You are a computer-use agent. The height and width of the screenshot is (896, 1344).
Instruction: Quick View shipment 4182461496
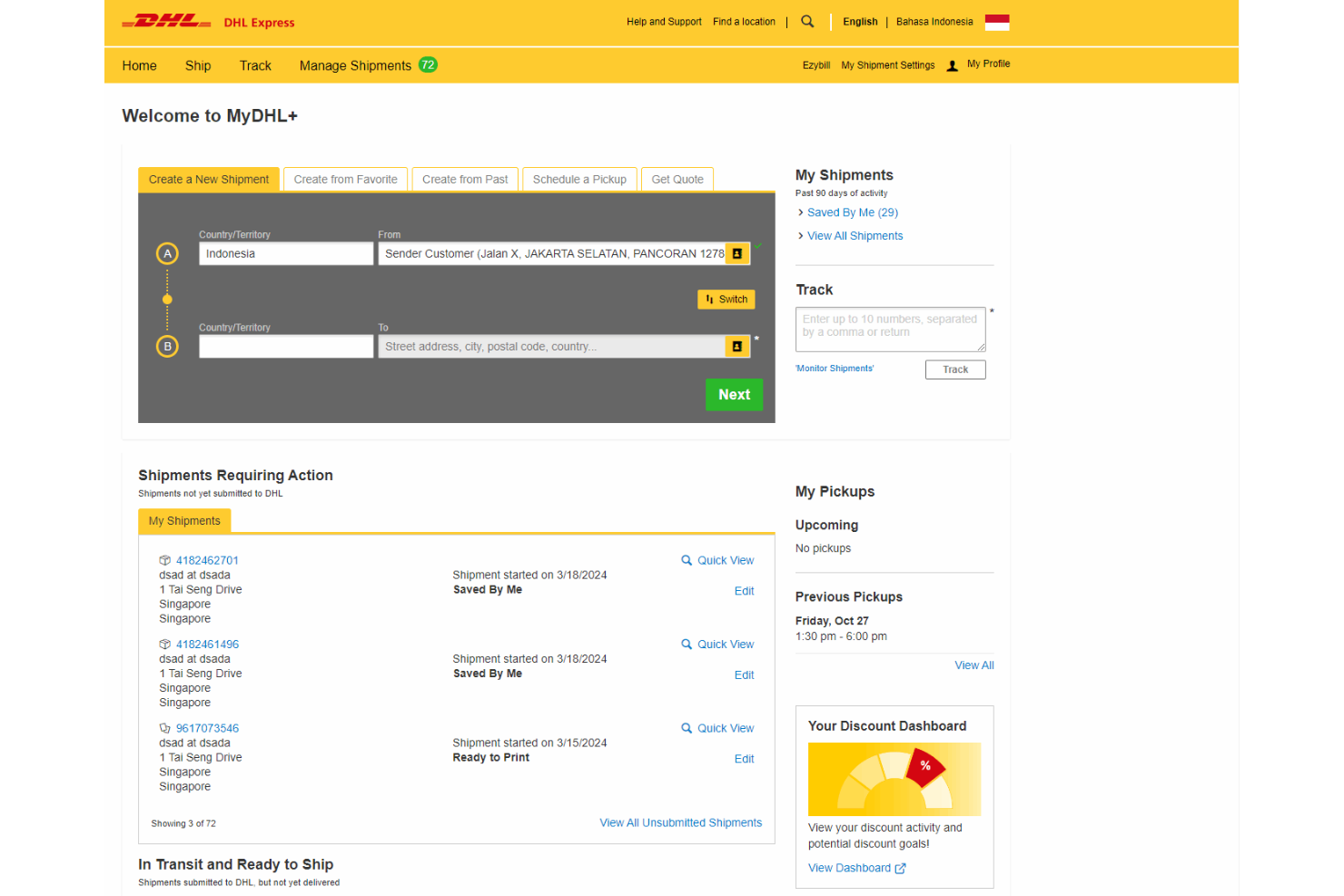[x=717, y=645]
